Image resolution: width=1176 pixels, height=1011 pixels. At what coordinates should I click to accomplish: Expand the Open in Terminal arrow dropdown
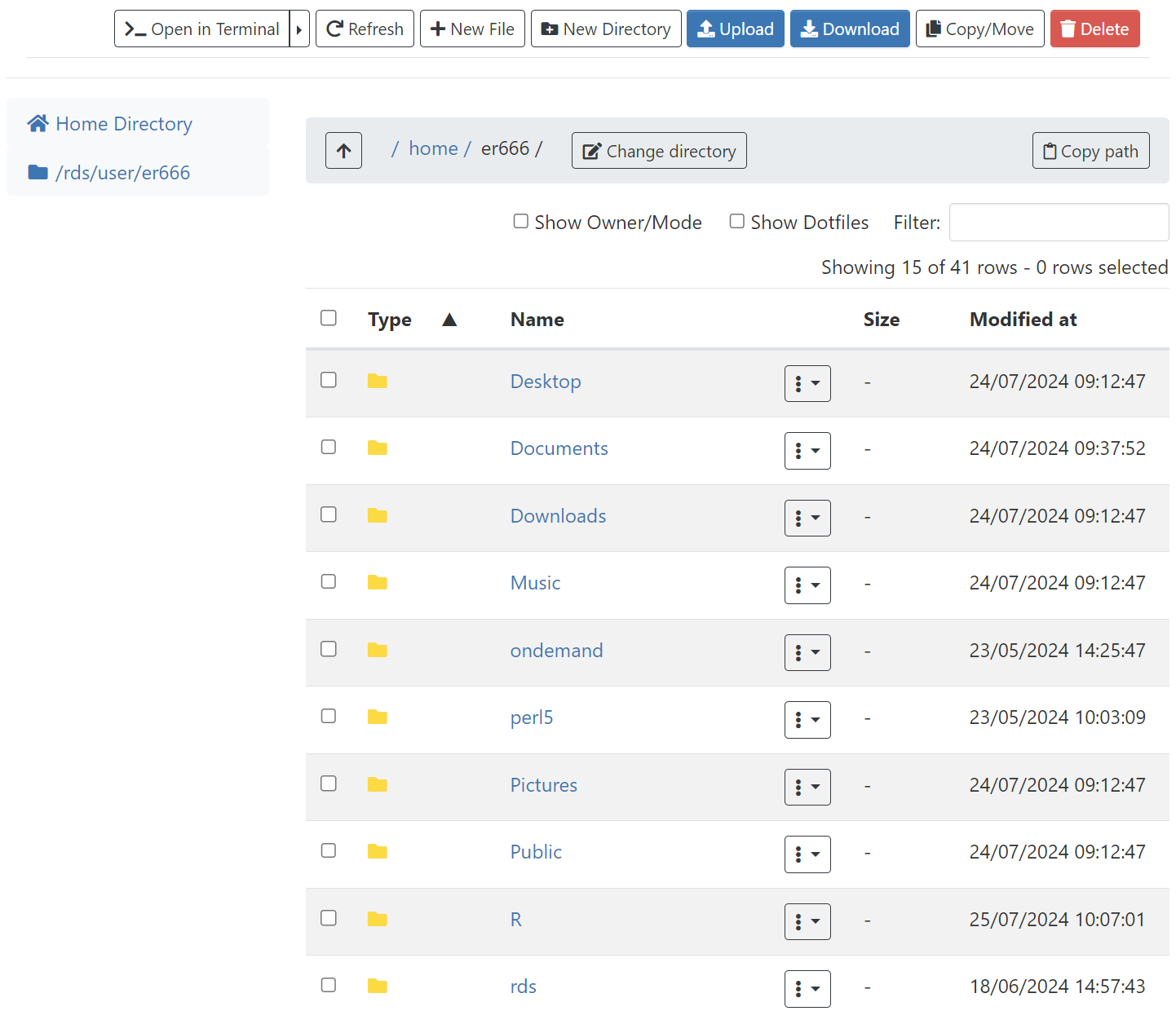[x=299, y=29]
